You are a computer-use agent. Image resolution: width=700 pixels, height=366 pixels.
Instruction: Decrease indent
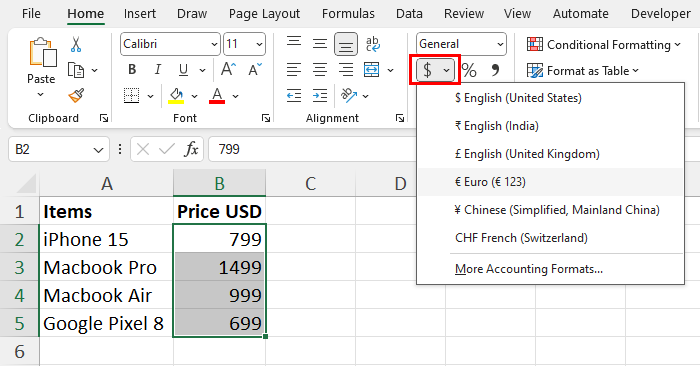(x=294, y=96)
